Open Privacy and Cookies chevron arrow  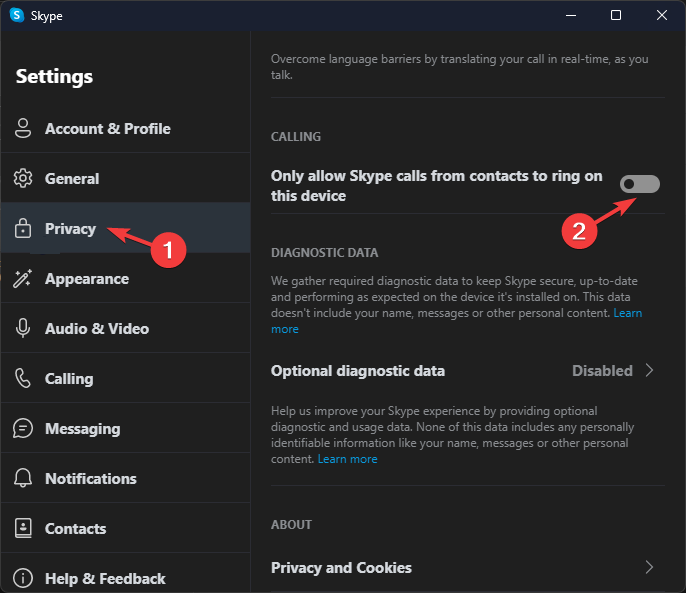click(x=650, y=568)
